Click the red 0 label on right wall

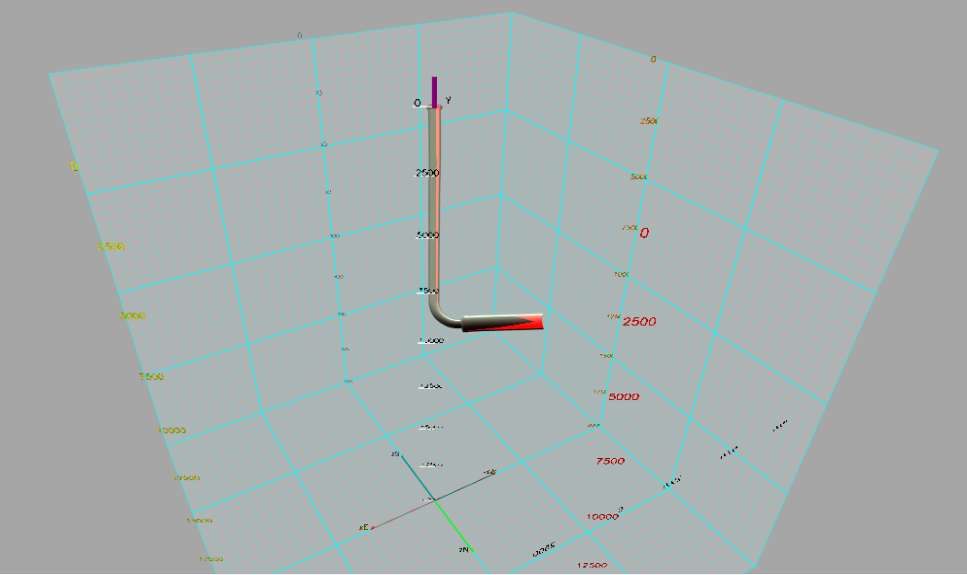pos(644,233)
